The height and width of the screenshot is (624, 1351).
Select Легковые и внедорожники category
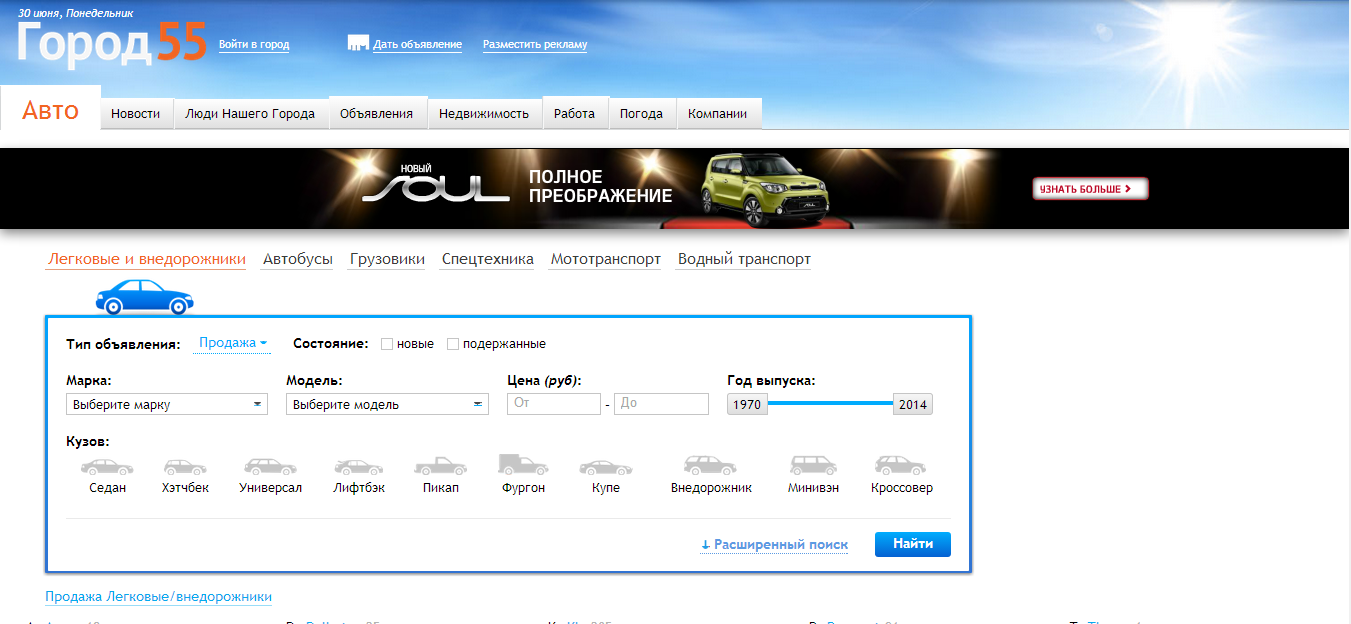146,260
